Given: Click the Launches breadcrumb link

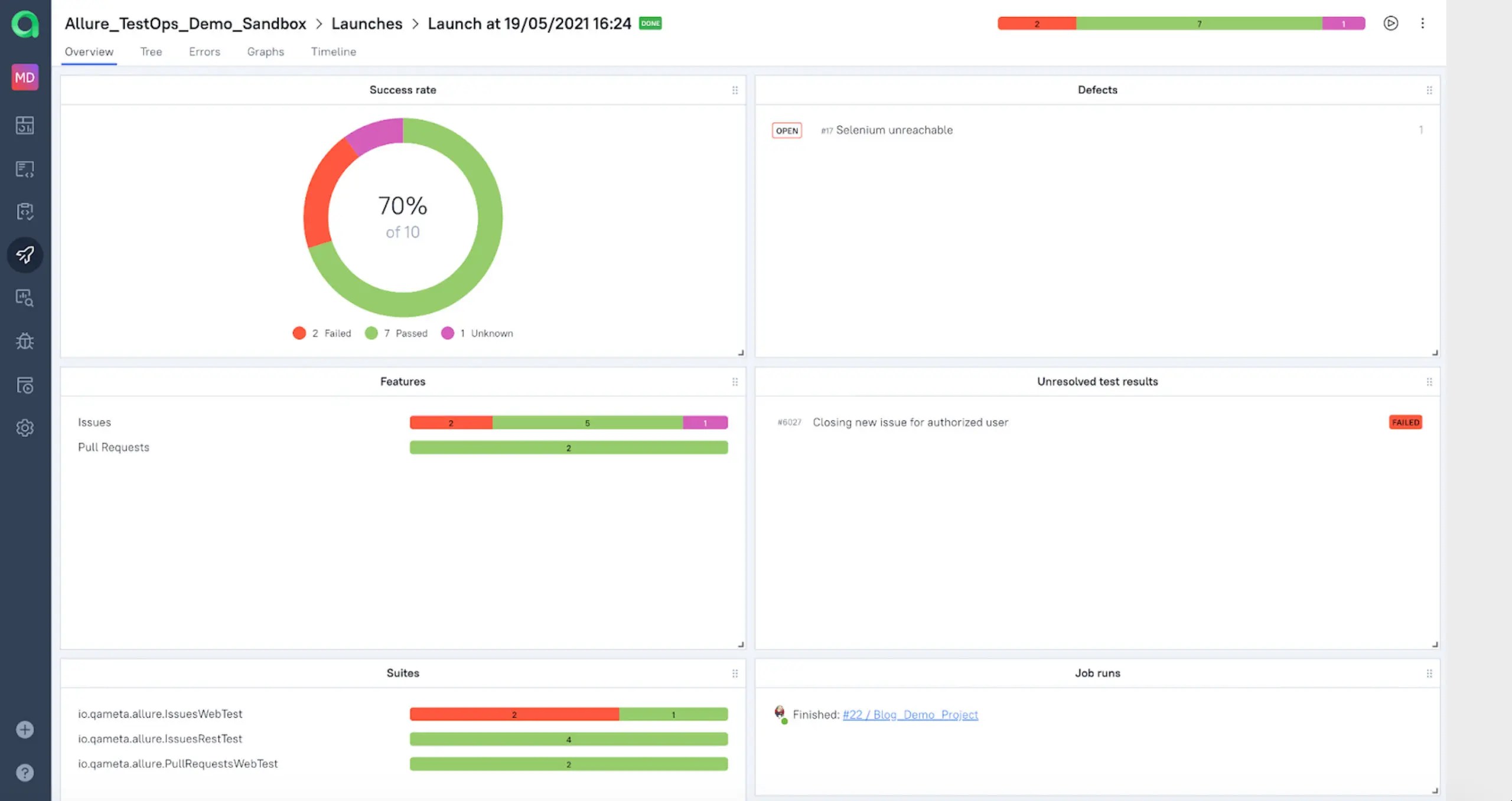Looking at the screenshot, I should tap(366, 24).
